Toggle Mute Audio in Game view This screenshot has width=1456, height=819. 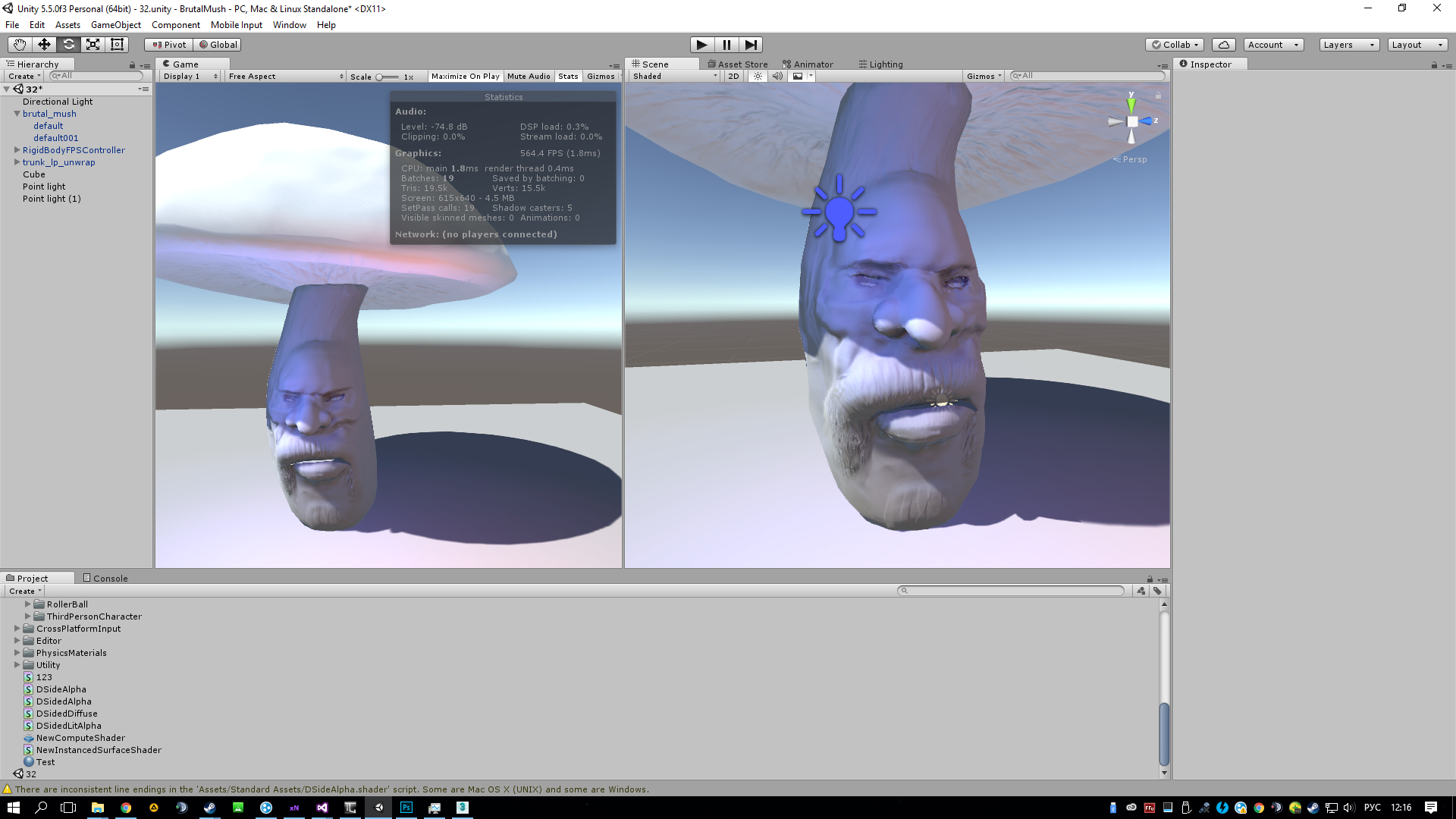pos(529,76)
